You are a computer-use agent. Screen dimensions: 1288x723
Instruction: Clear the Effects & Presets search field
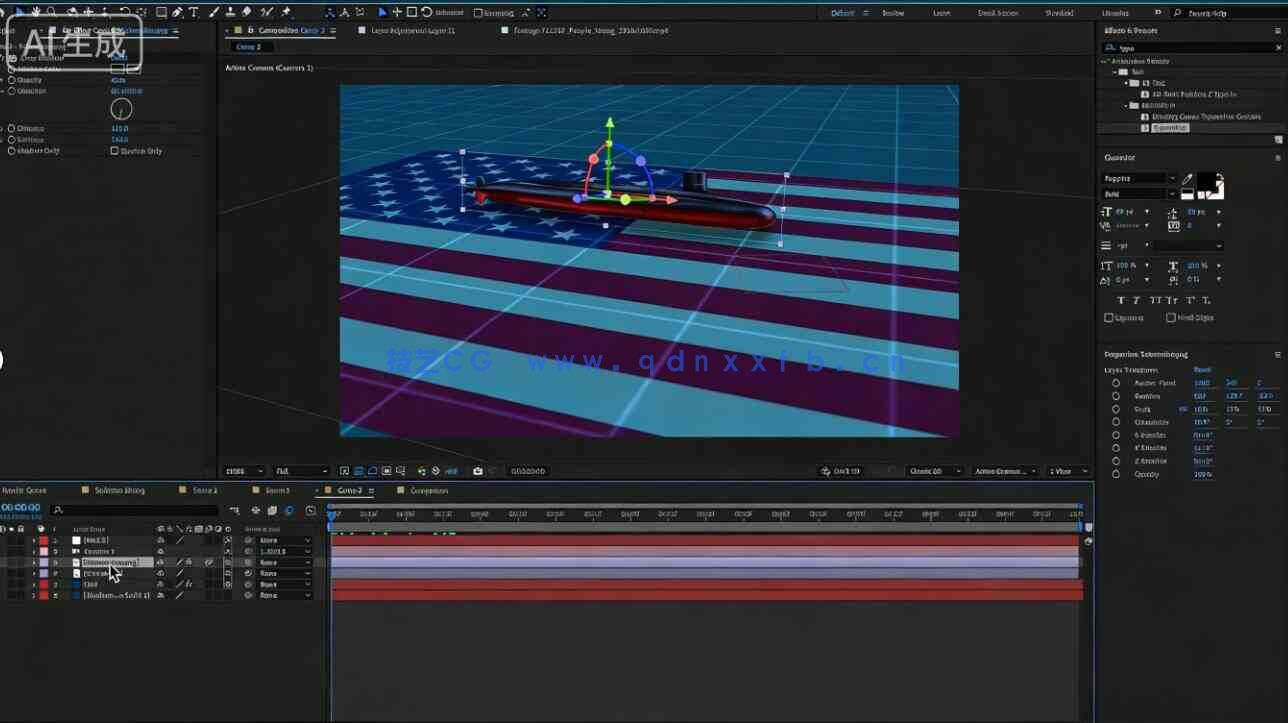[x=1277, y=47]
